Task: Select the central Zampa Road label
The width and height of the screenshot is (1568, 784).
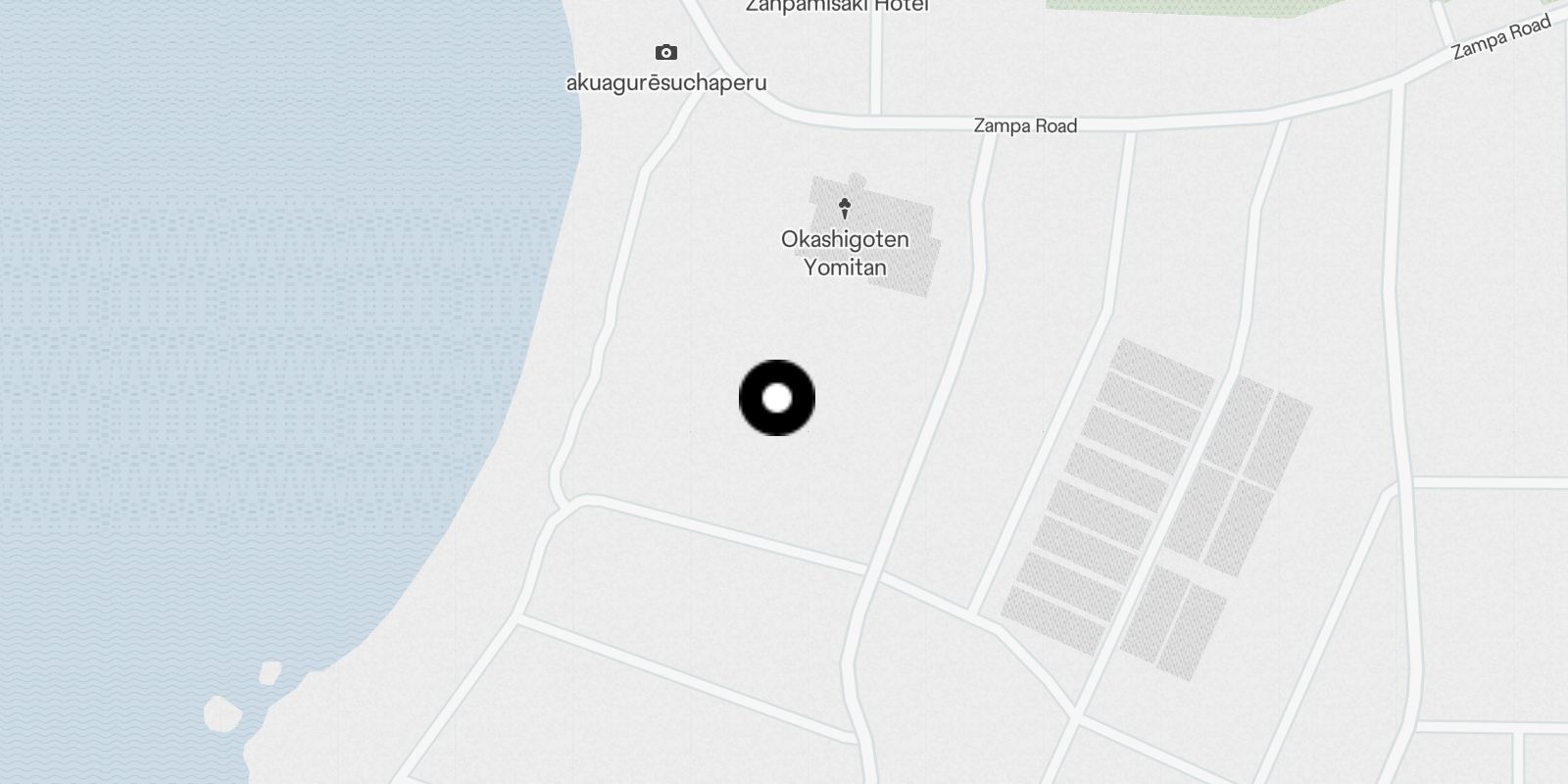Action: 1025,125
